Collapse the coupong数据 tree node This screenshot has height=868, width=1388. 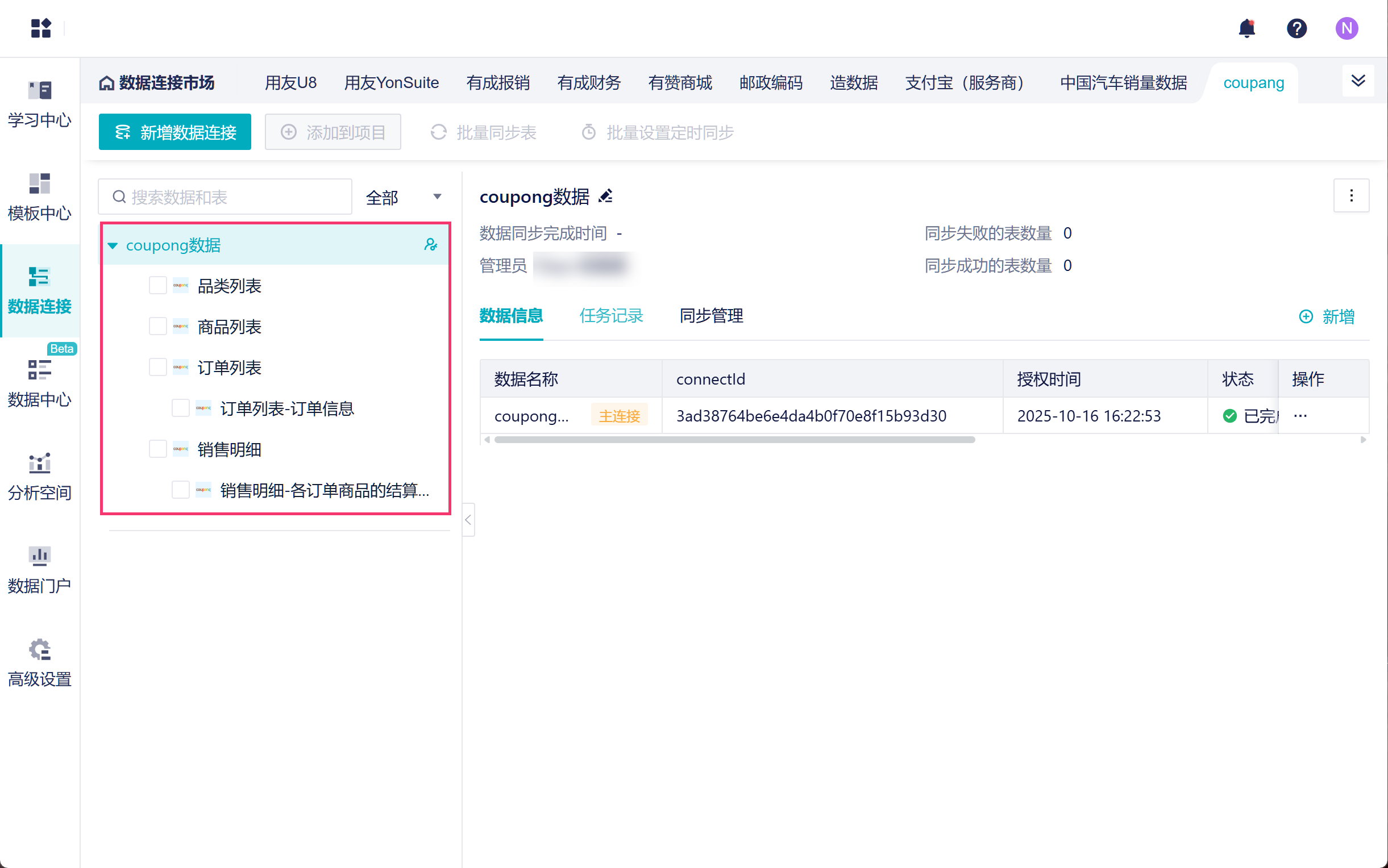pyautogui.click(x=113, y=246)
